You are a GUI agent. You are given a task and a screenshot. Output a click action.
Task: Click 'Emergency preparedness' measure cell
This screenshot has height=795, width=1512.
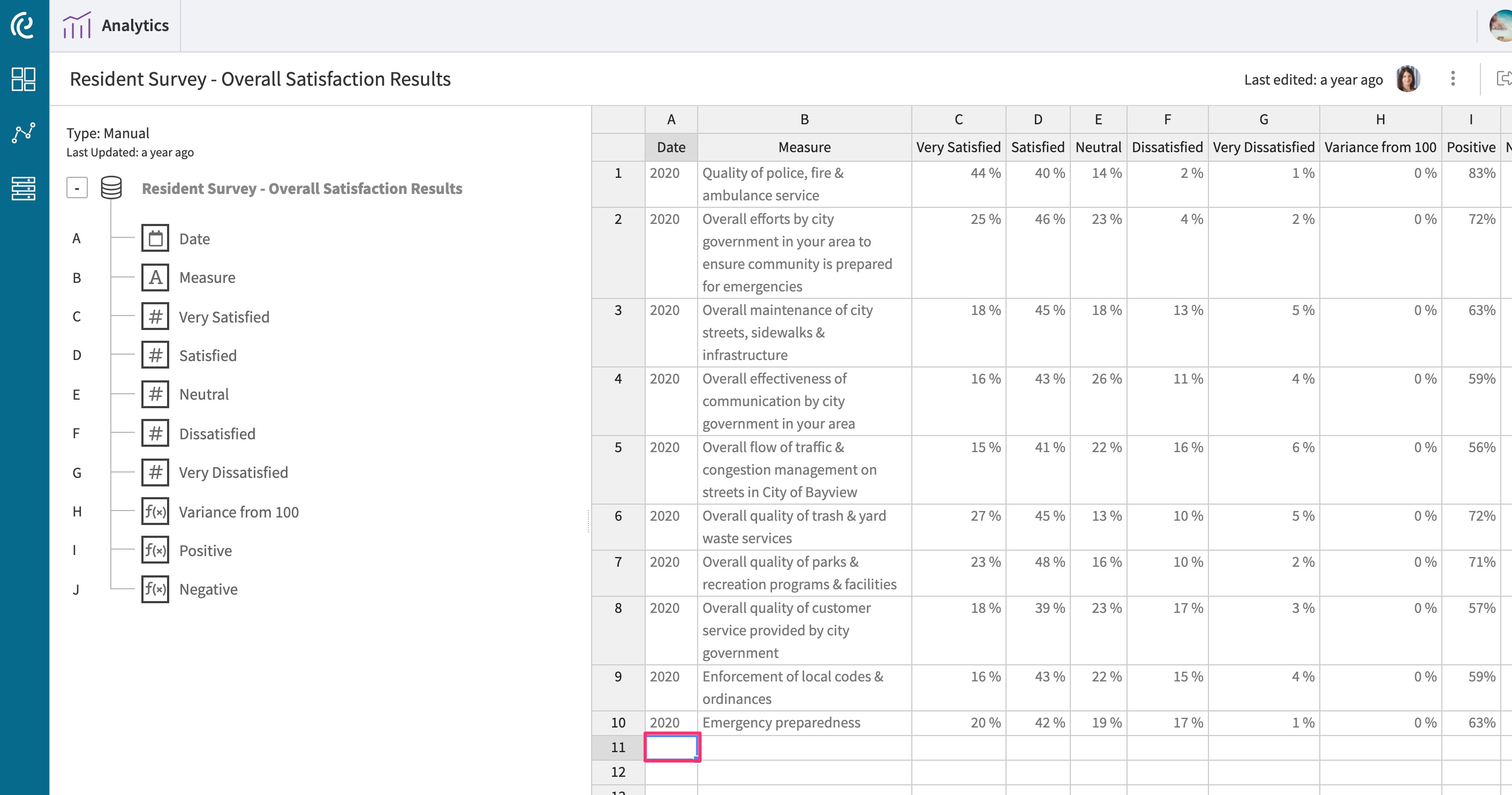pyautogui.click(x=804, y=723)
